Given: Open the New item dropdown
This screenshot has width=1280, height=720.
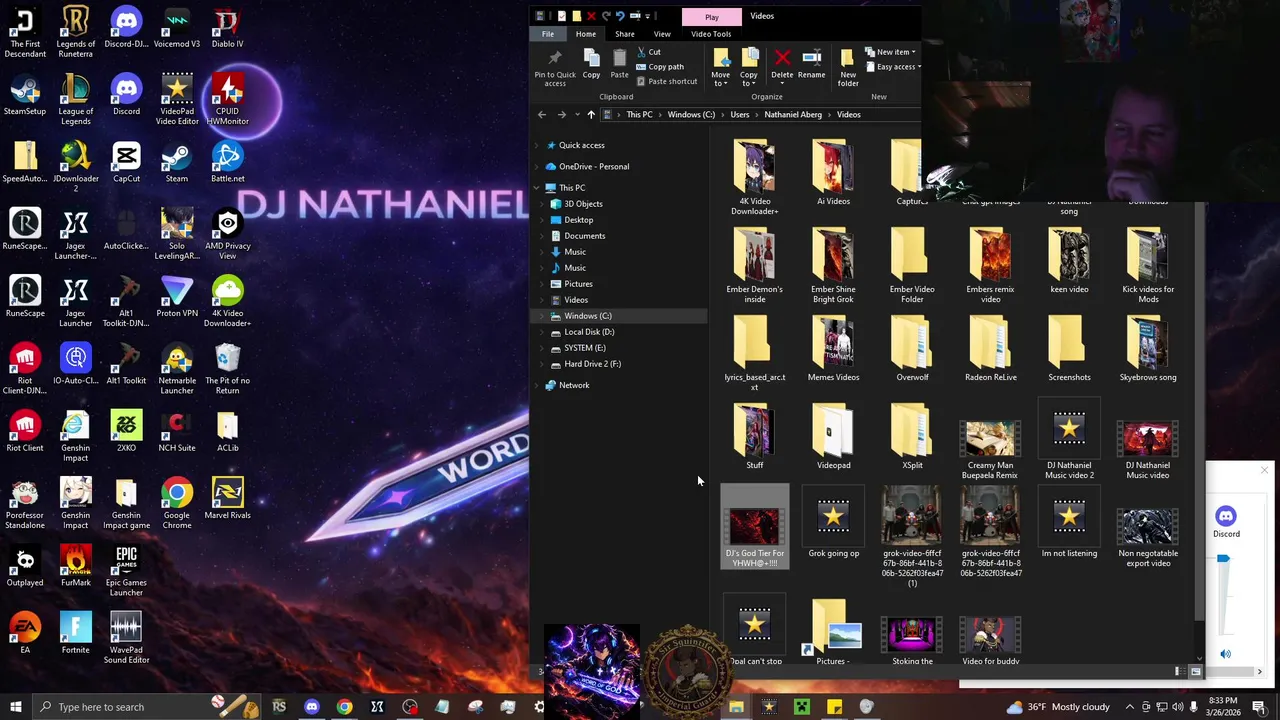Looking at the screenshot, I should tap(891, 52).
